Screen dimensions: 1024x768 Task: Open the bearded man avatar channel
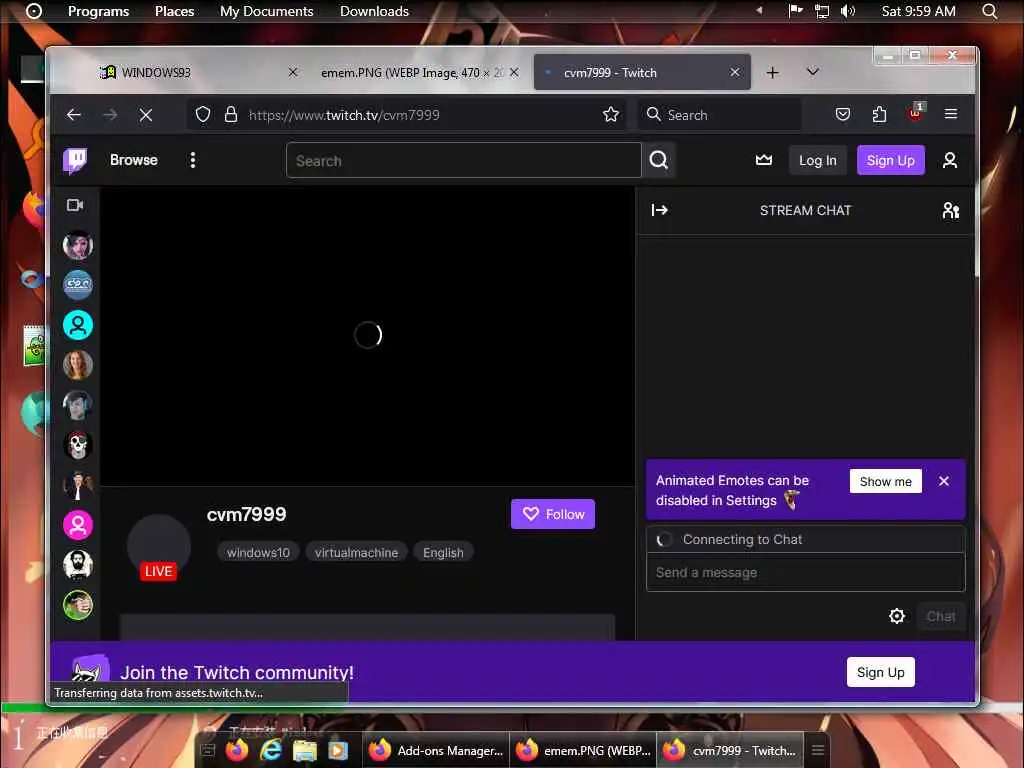78,564
